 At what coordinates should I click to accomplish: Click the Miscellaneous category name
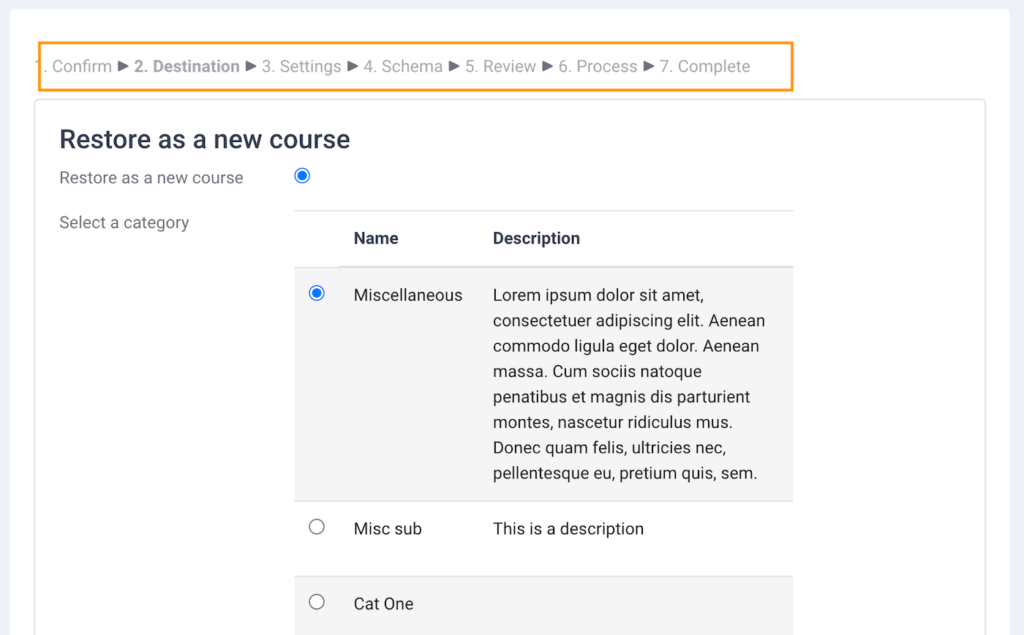coord(408,295)
